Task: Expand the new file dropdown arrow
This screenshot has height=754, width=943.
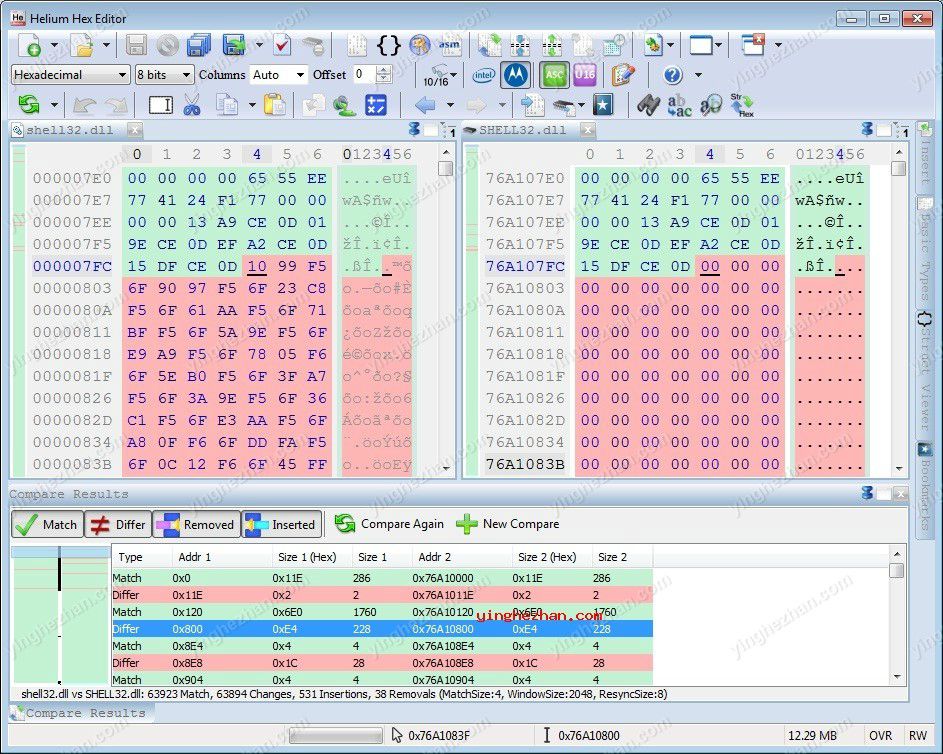Action: (54, 45)
